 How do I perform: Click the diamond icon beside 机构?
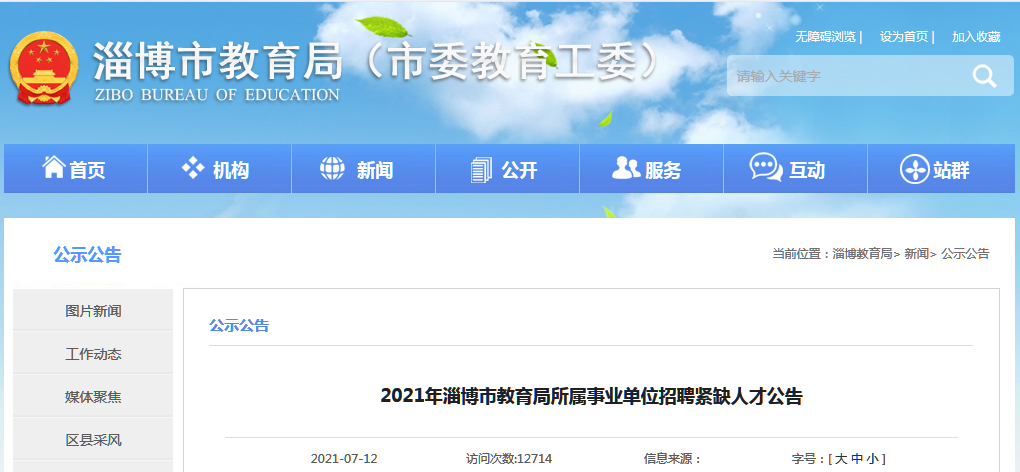tap(193, 168)
